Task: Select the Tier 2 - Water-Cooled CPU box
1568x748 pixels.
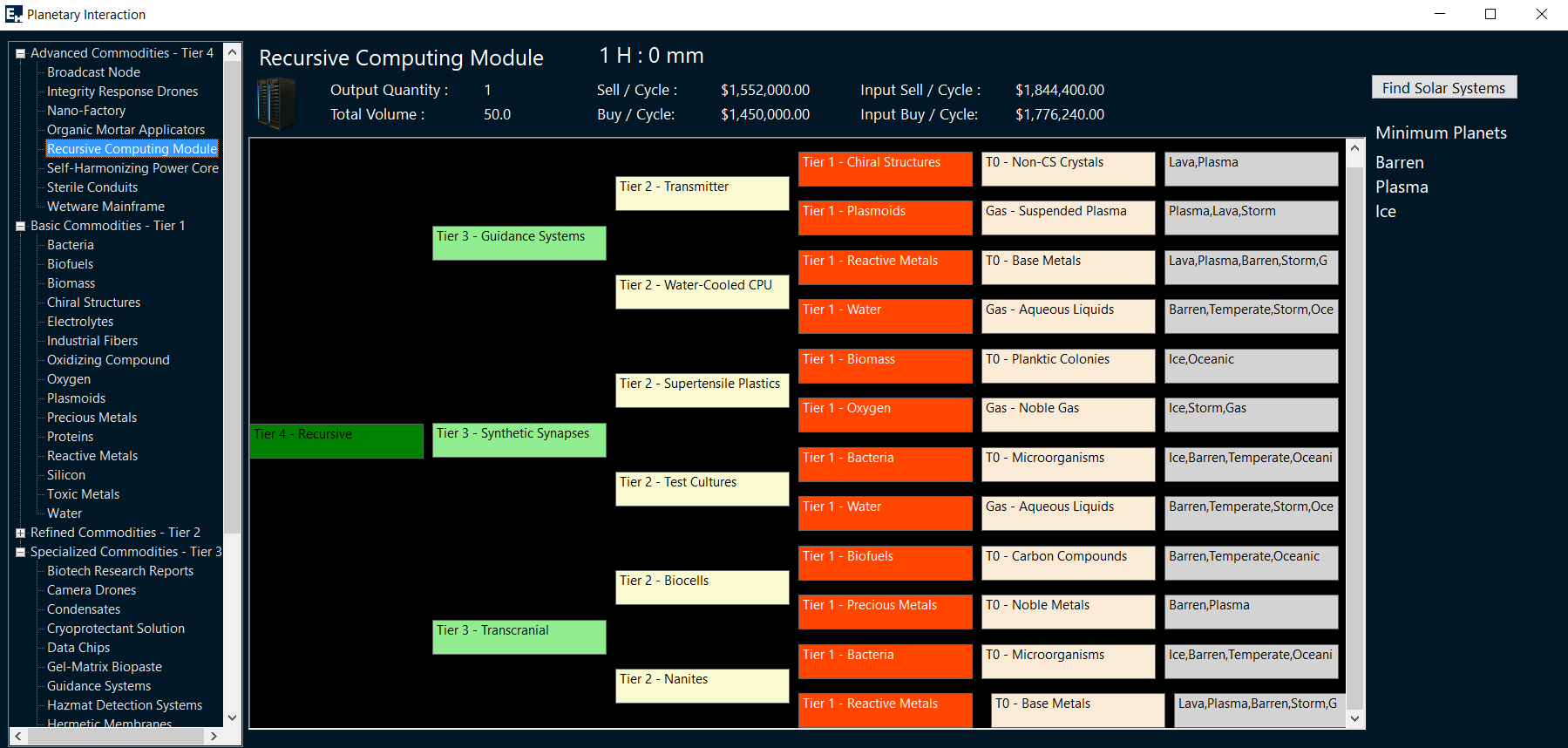Action: pyautogui.click(x=702, y=292)
